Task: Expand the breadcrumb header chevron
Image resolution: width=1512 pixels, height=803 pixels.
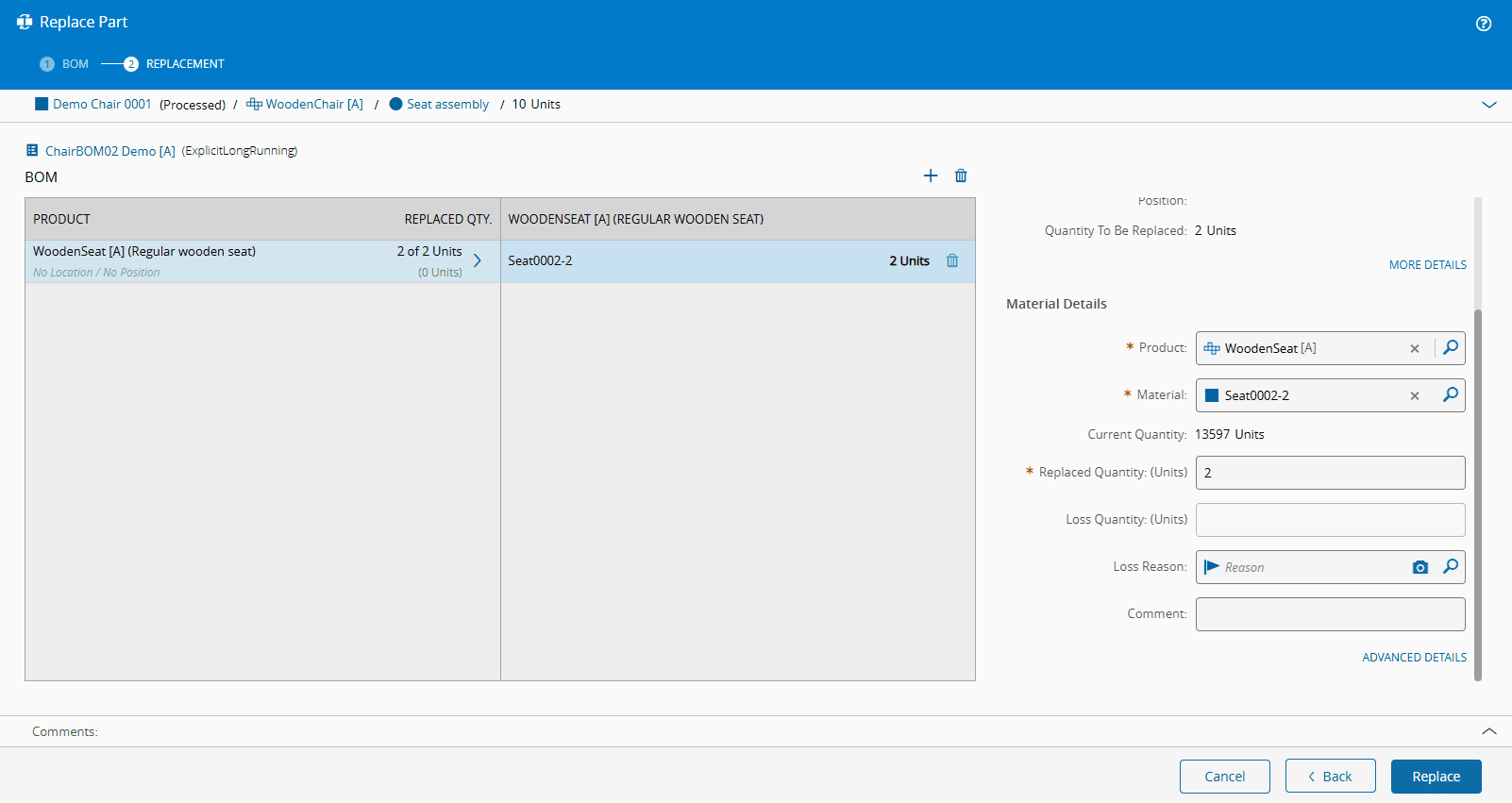Action: click(x=1488, y=105)
